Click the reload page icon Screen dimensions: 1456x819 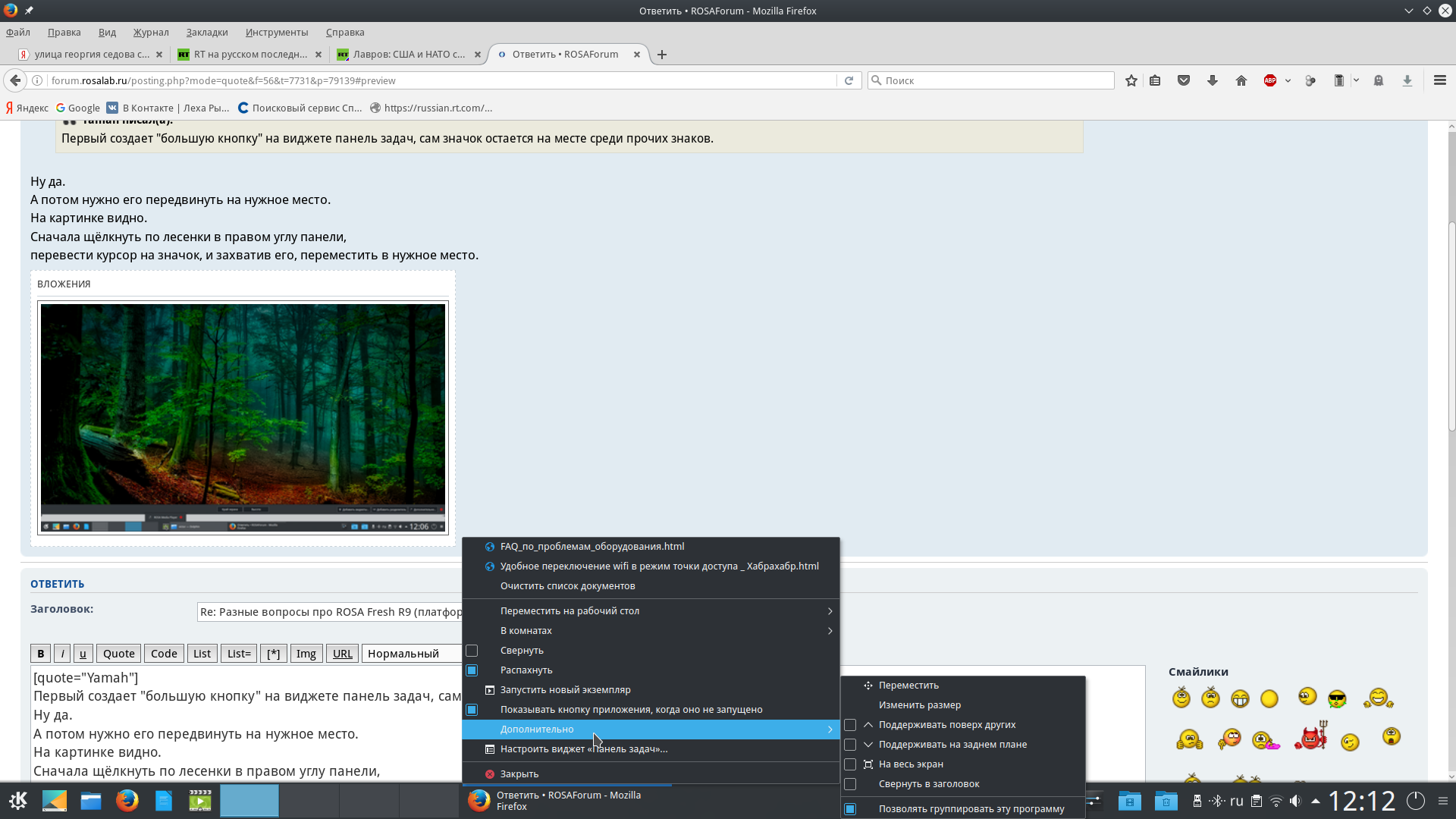pyautogui.click(x=849, y=80)
